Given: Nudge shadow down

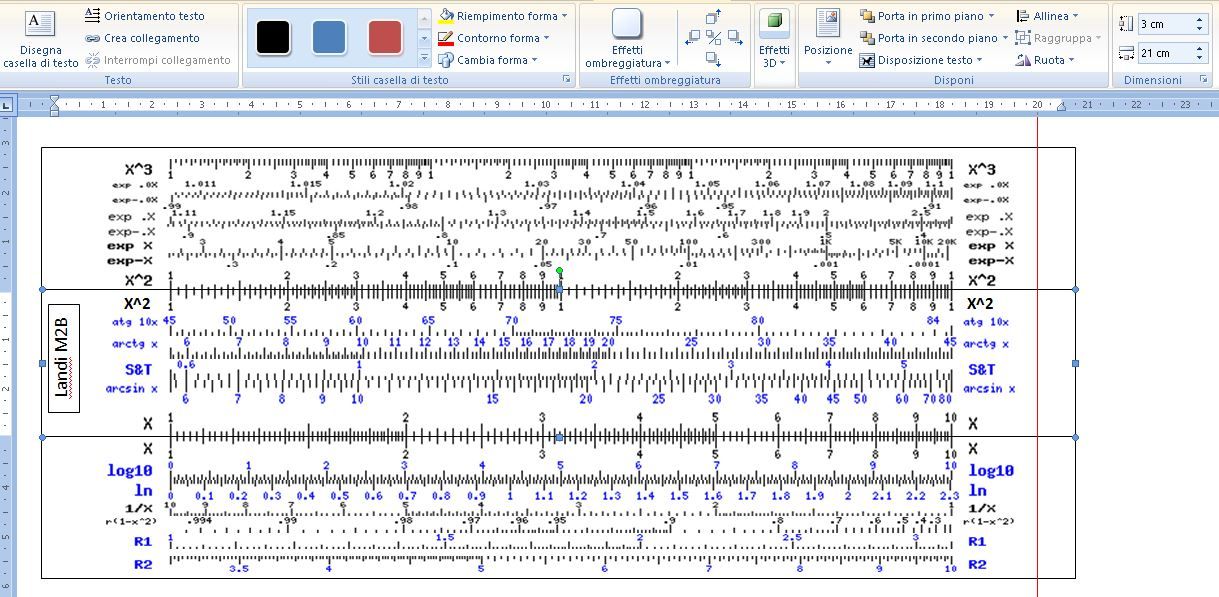Looking at the screenshot, I should (x=713, y=59).
